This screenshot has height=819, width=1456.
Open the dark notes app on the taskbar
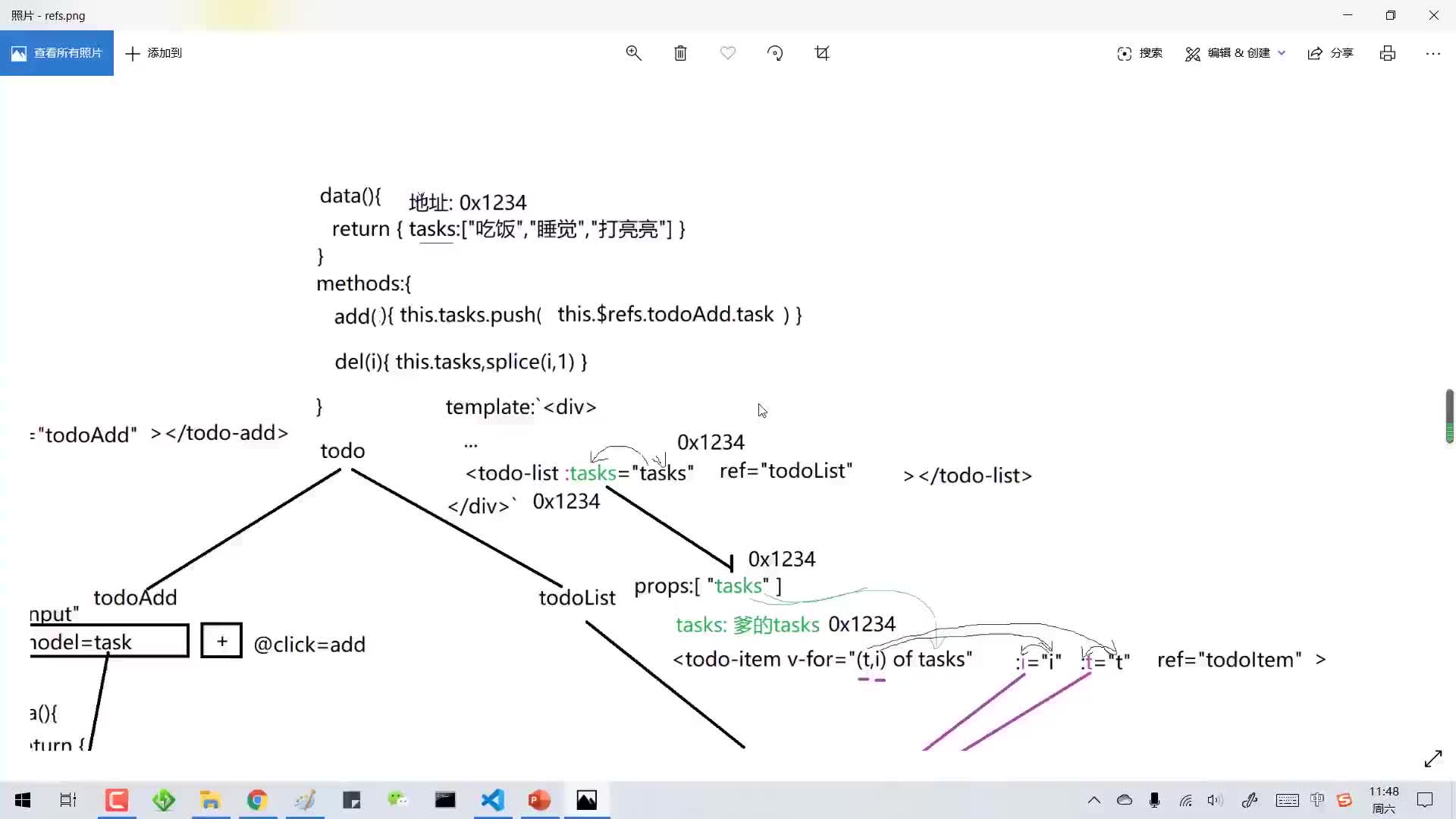352,800
